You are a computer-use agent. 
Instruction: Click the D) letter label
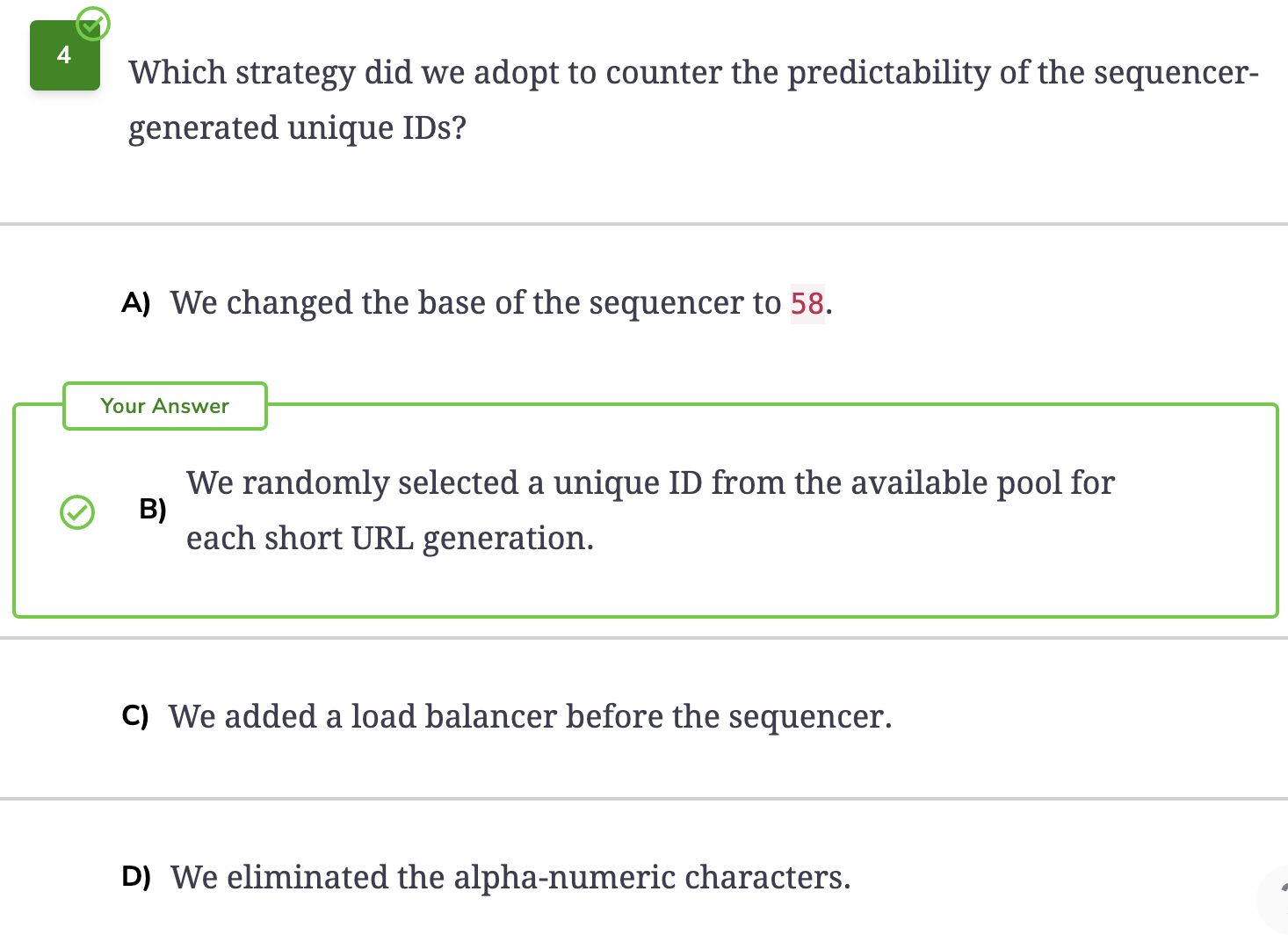(136, 877)
